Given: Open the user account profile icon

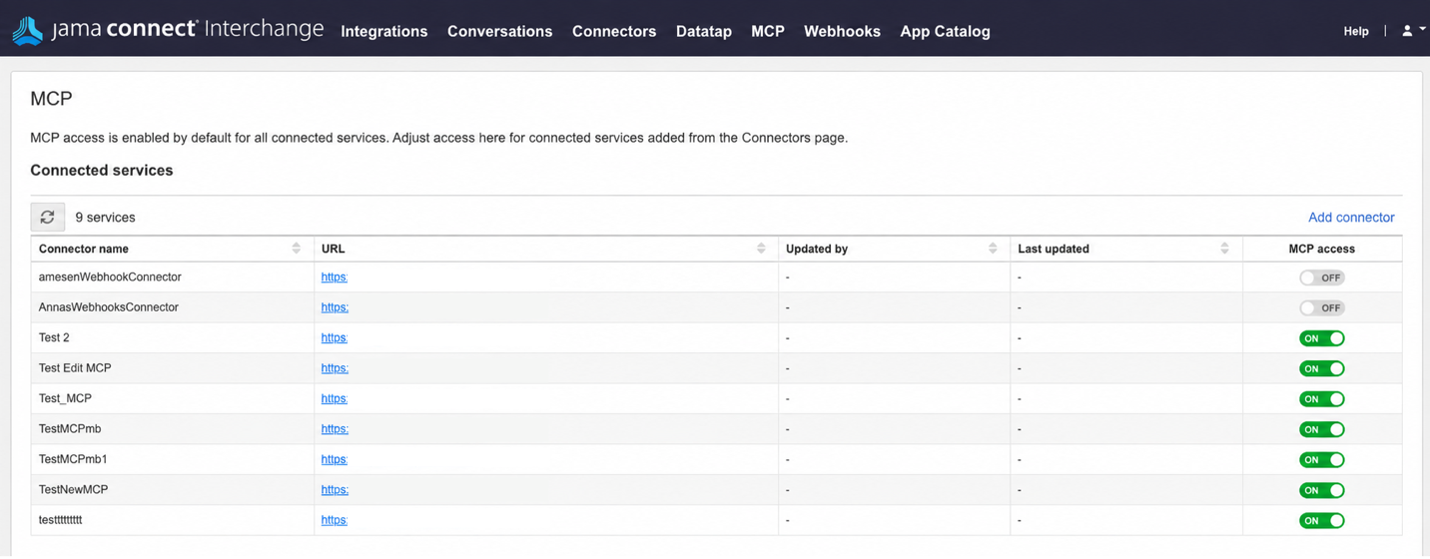Looking at the screenshot, I should 1407,31.
